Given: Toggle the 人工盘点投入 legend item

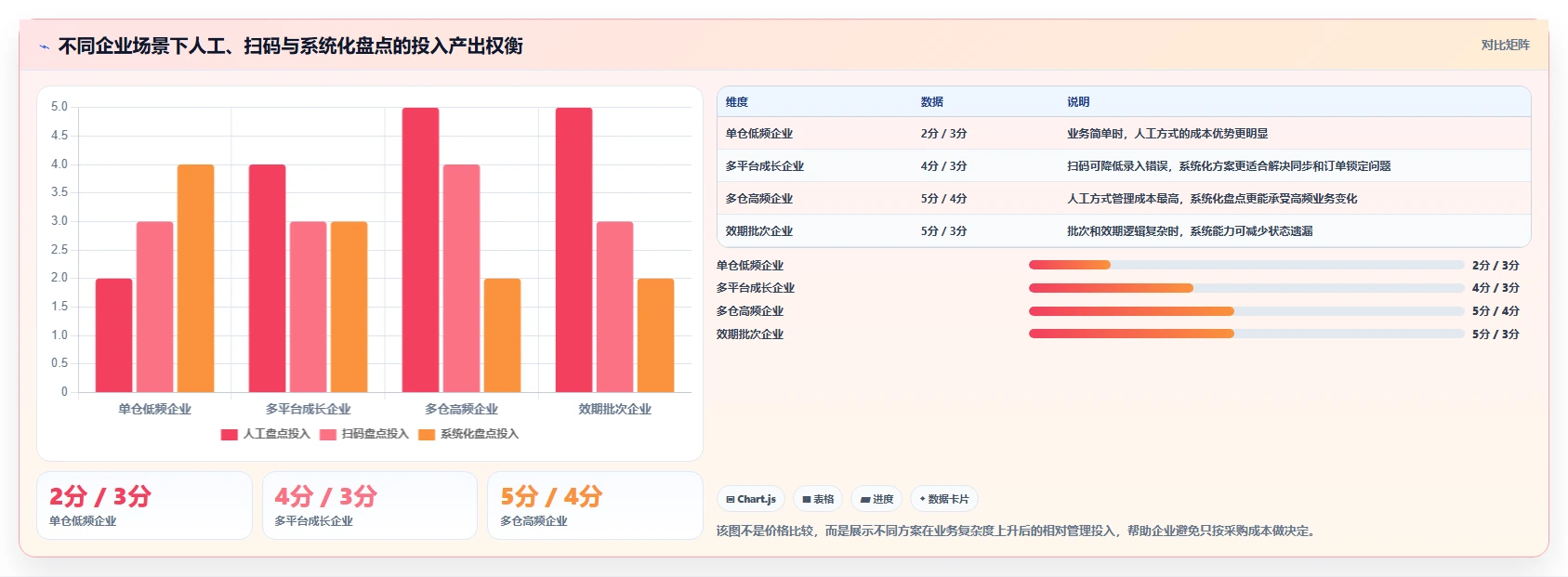Looking at the screenshot, I should [x=266, y=434].
